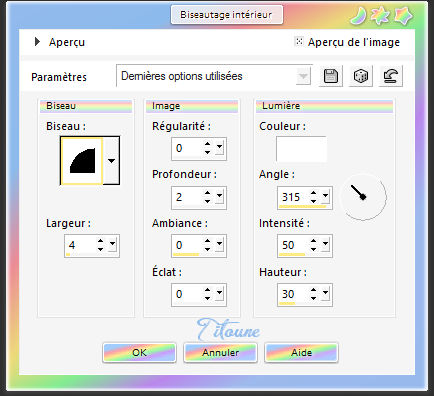Viewport: 434px width, 396px height.
Task: Open the Paramètres presets dropdown
Action: [303, 76]
